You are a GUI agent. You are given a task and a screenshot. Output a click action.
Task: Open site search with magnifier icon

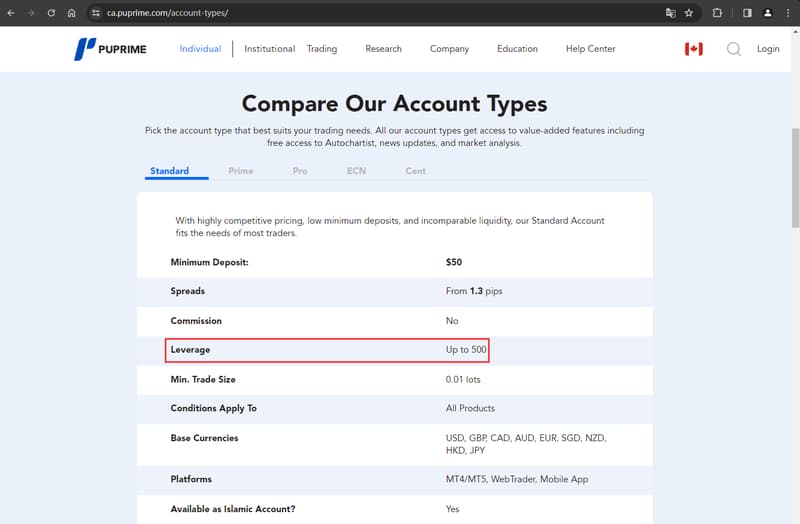pyautogui.click(x=734, y=49)
